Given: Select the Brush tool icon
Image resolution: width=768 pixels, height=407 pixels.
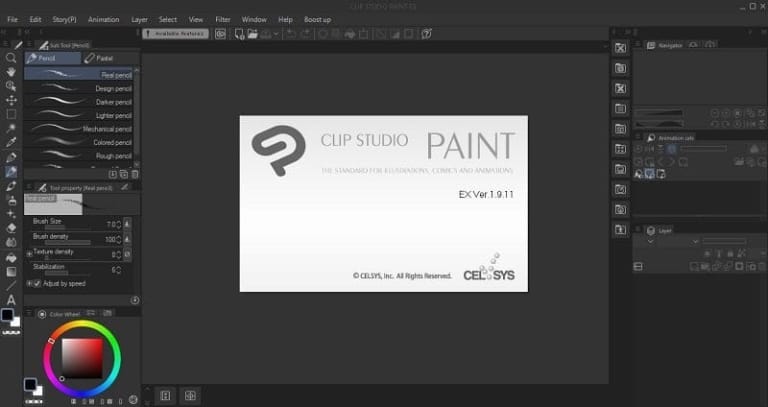Looking at the screenshot, I should [11, 186].
